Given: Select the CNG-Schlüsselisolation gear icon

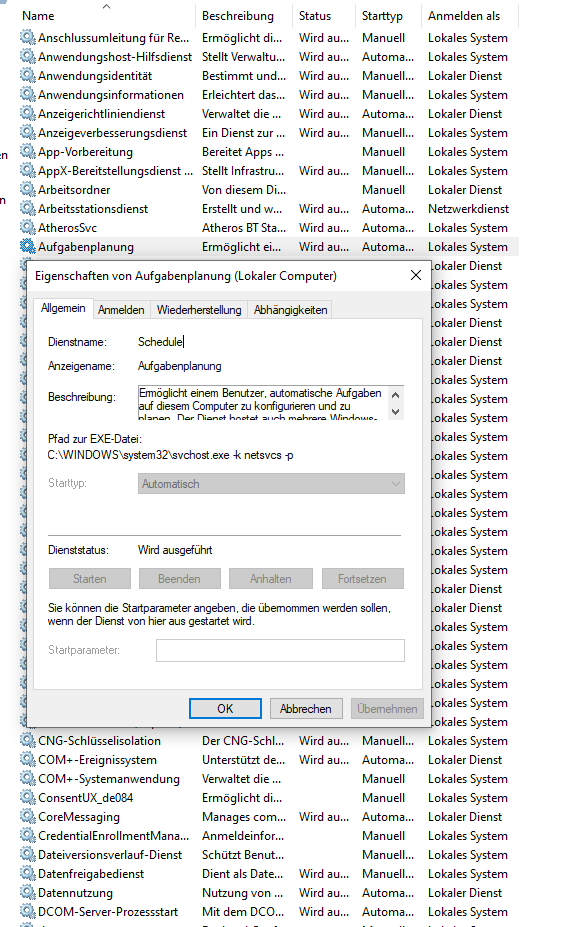Looking at the screenshot, I should [28, 741].
